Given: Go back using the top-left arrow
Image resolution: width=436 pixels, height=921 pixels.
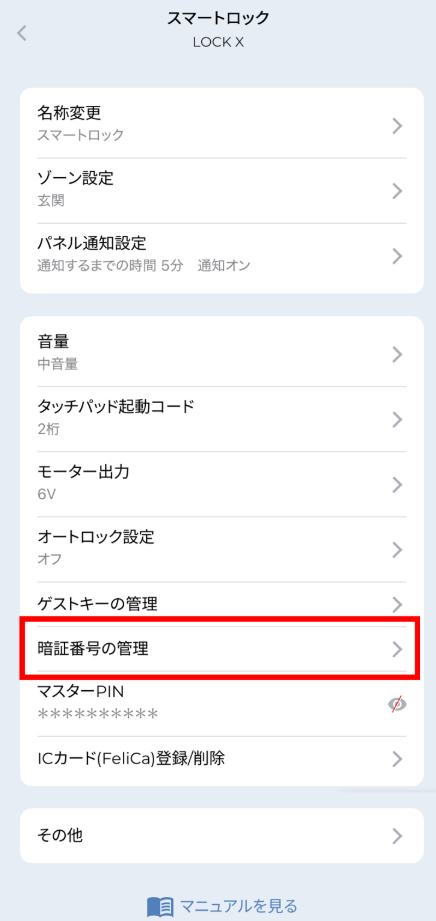Looking at the screenshot, I should point(22,33).
